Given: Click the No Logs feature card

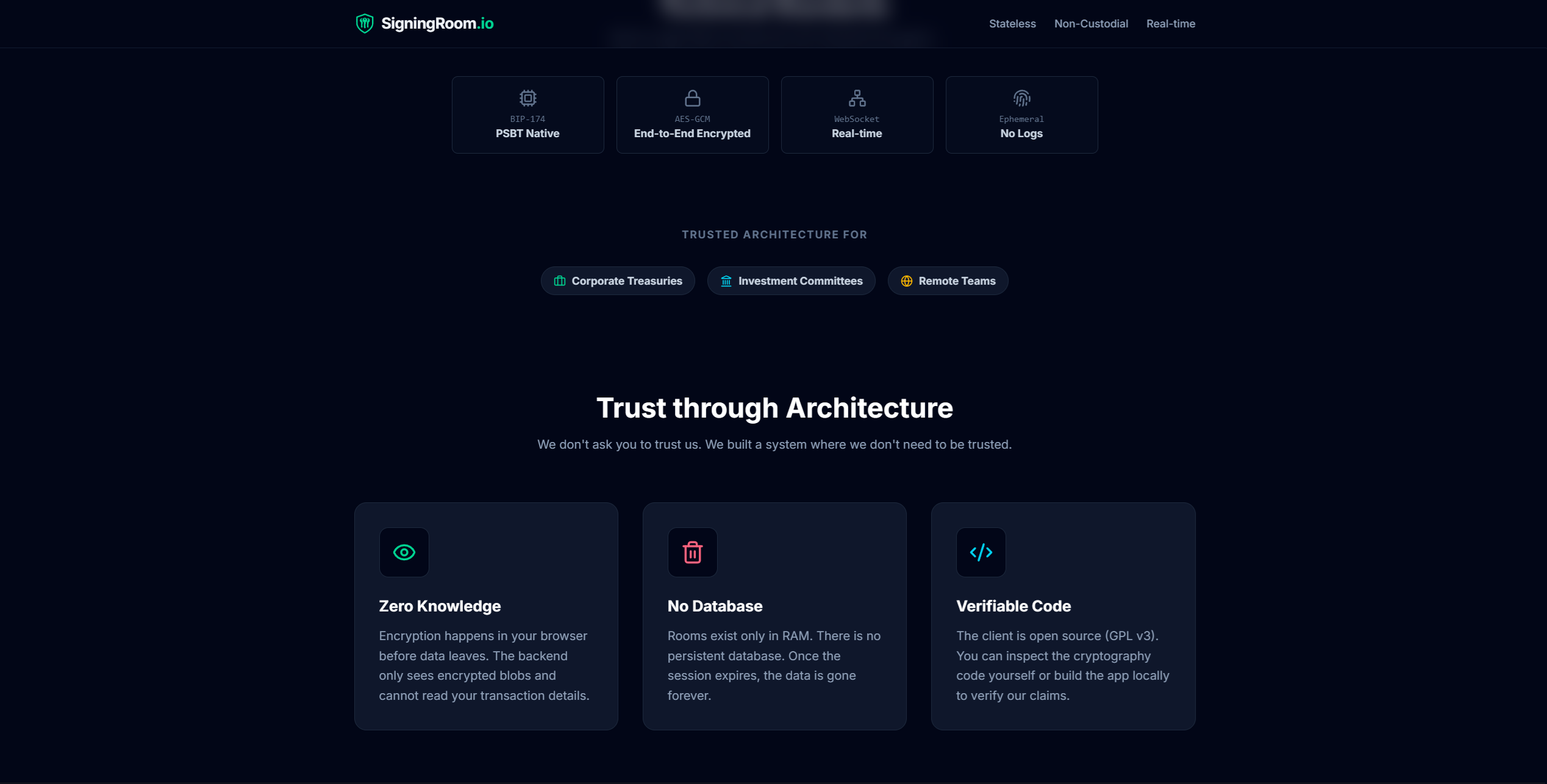Looking at the screenshot, I should 1021,115.
